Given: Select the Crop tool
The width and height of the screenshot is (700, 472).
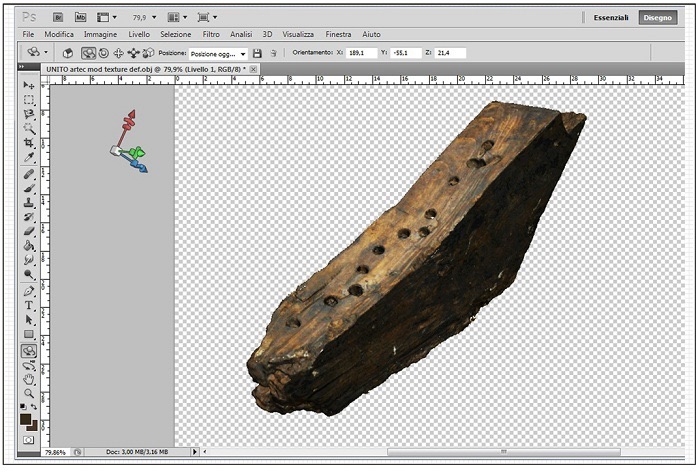Looking at the screenshot, I should pos(29,143).
